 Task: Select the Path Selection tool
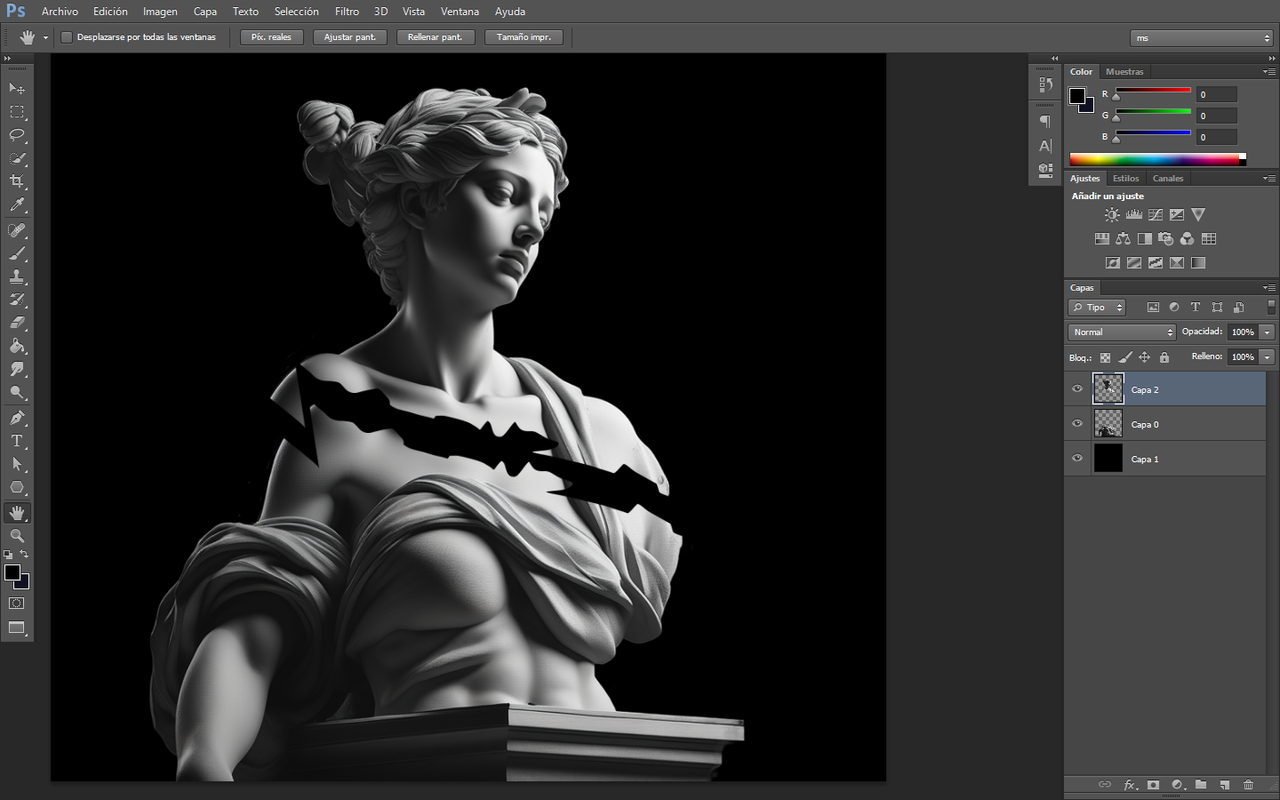tap(17, 464)
